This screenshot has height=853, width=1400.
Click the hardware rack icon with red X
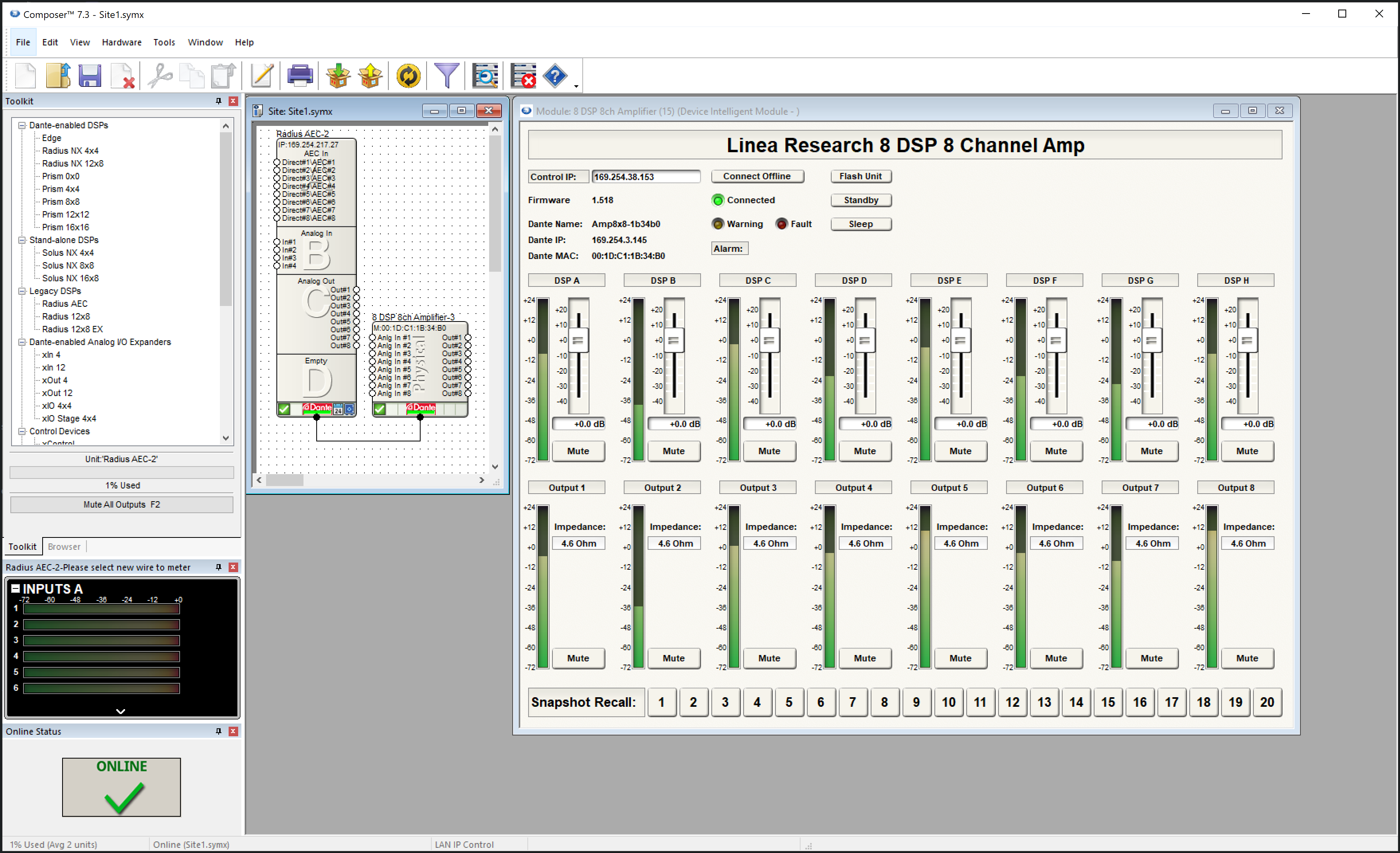[523, 76]
